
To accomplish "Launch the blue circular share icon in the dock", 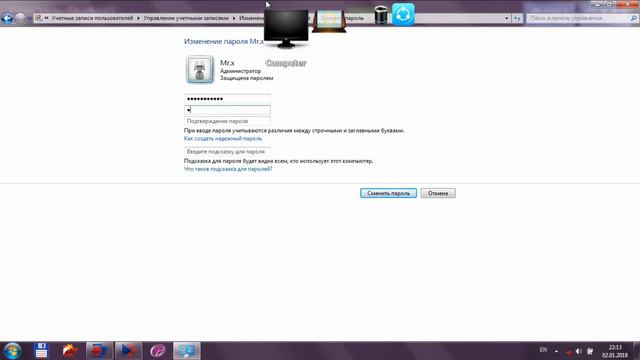I will coord(403,14).
